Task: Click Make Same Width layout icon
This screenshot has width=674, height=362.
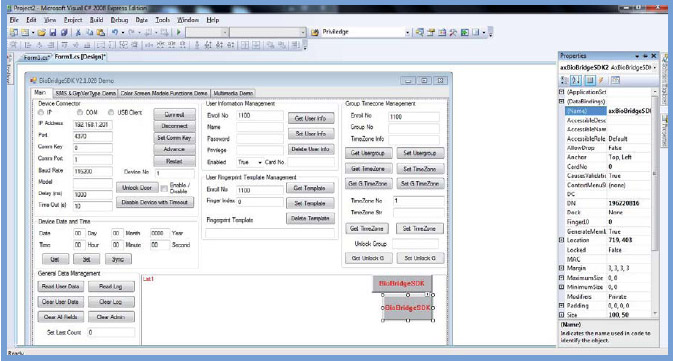Action: pos(101,45)
